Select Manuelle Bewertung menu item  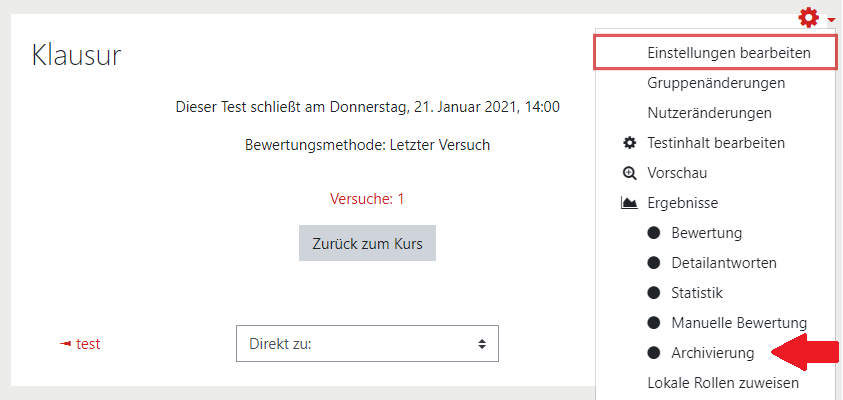coord(739,323)
